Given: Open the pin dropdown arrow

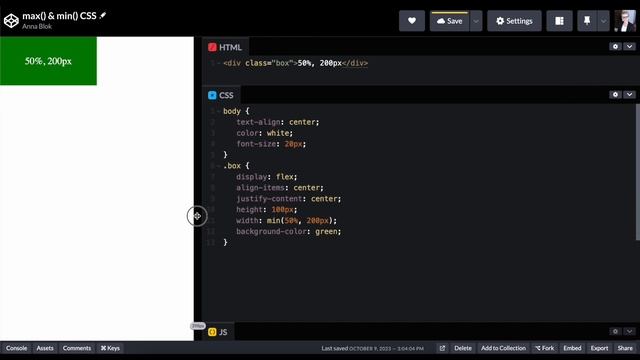Looking at the screenshot, I should (x=603, y=21).
